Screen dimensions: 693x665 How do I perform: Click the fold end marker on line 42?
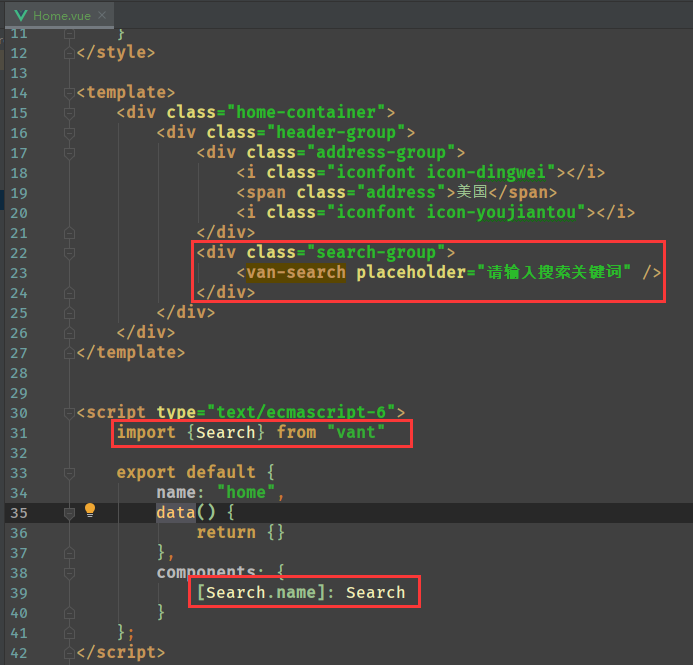point(69,653)
